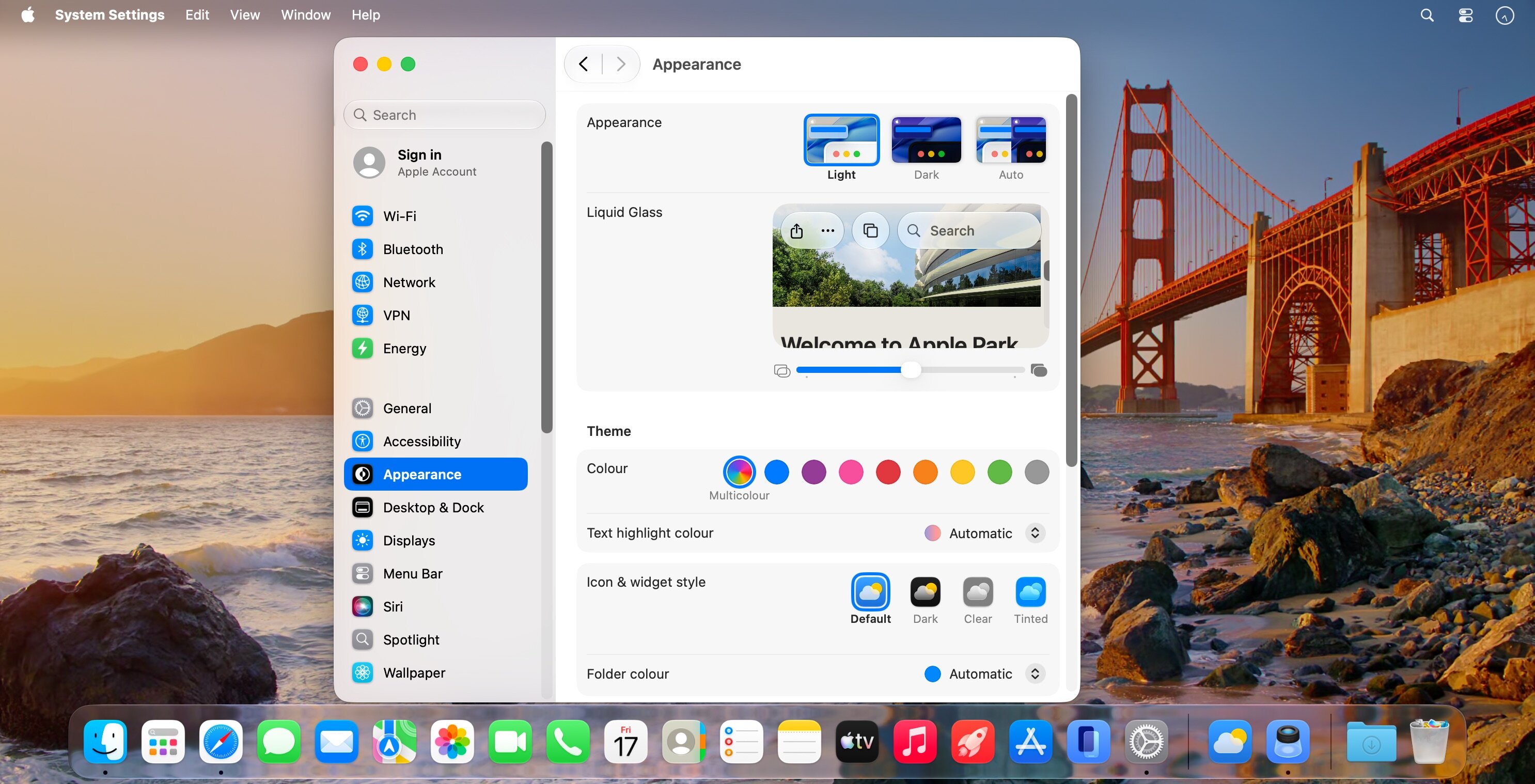Go to Network settings
The height and width of the screenshot is (784, 1535).
point(435,282)
